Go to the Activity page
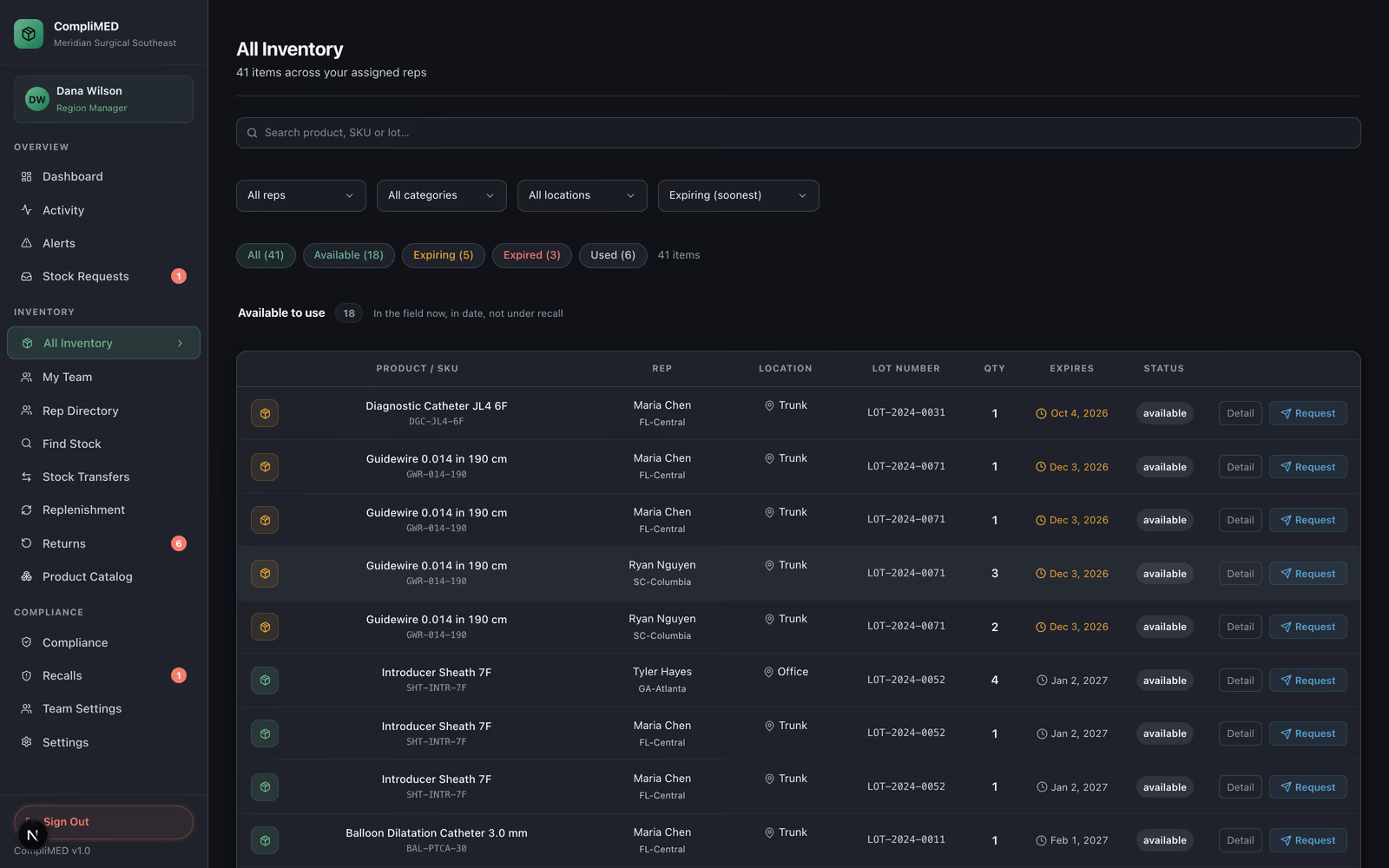This screenshot has height=868, width=1389. 103,210
